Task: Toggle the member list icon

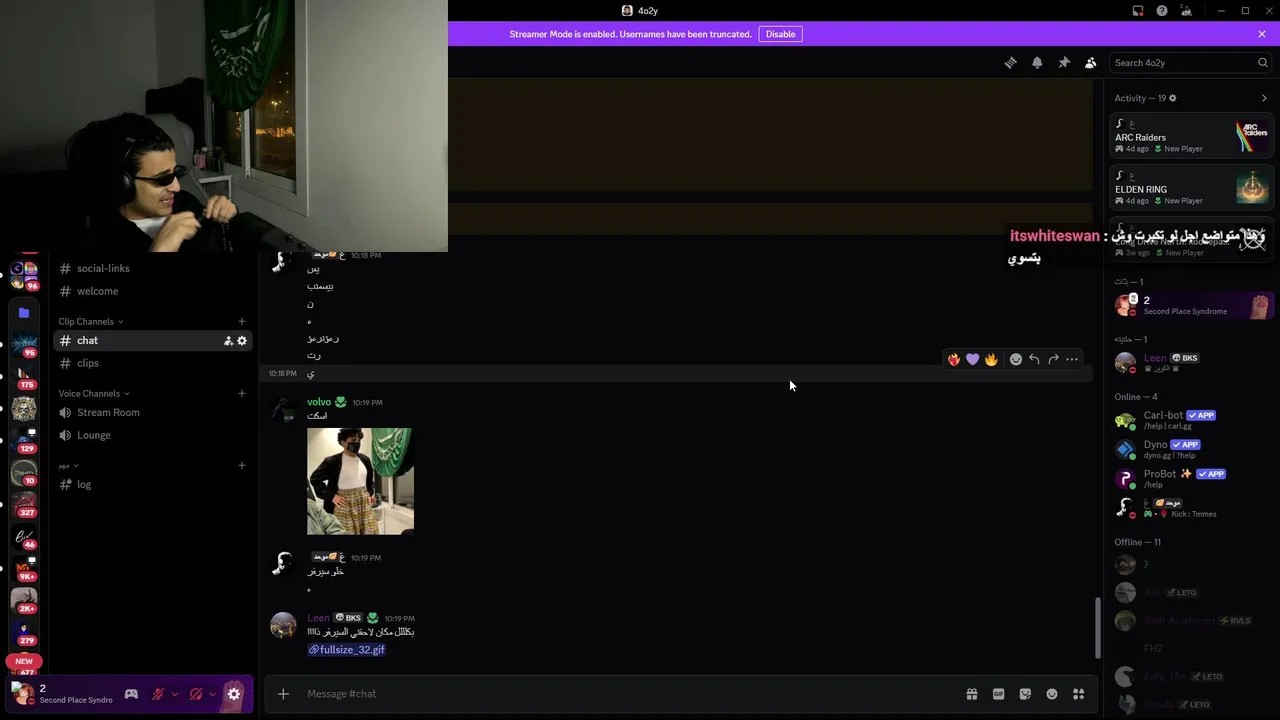Action: [1091, 62]
